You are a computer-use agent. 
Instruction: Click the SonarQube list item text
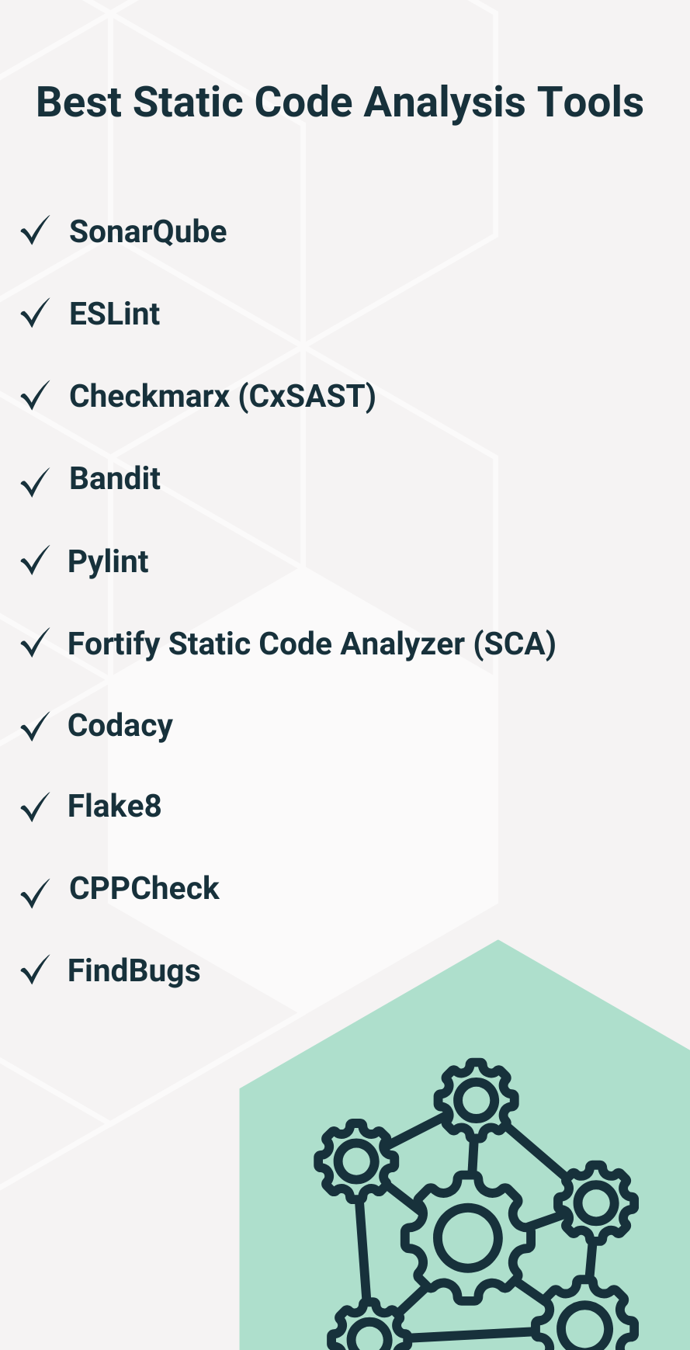[x=148, y=232]
